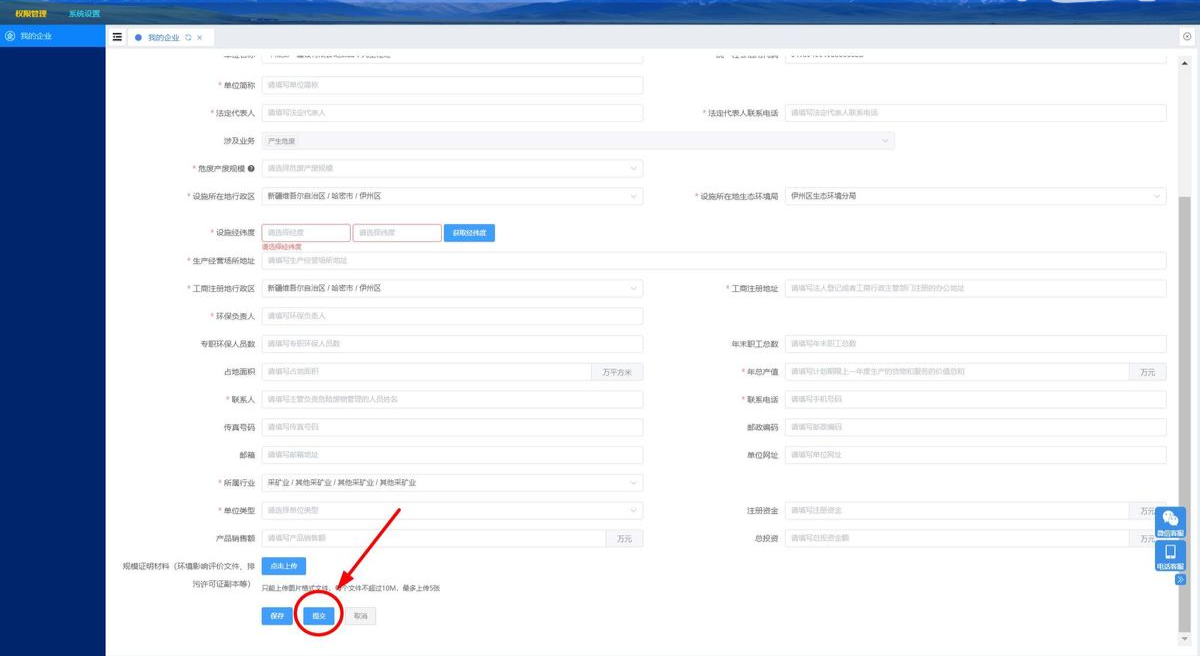This screenshot has width=1200, height=656.
Task: Focus 生产经营场所地址 input field
Action: coord(714,261)
